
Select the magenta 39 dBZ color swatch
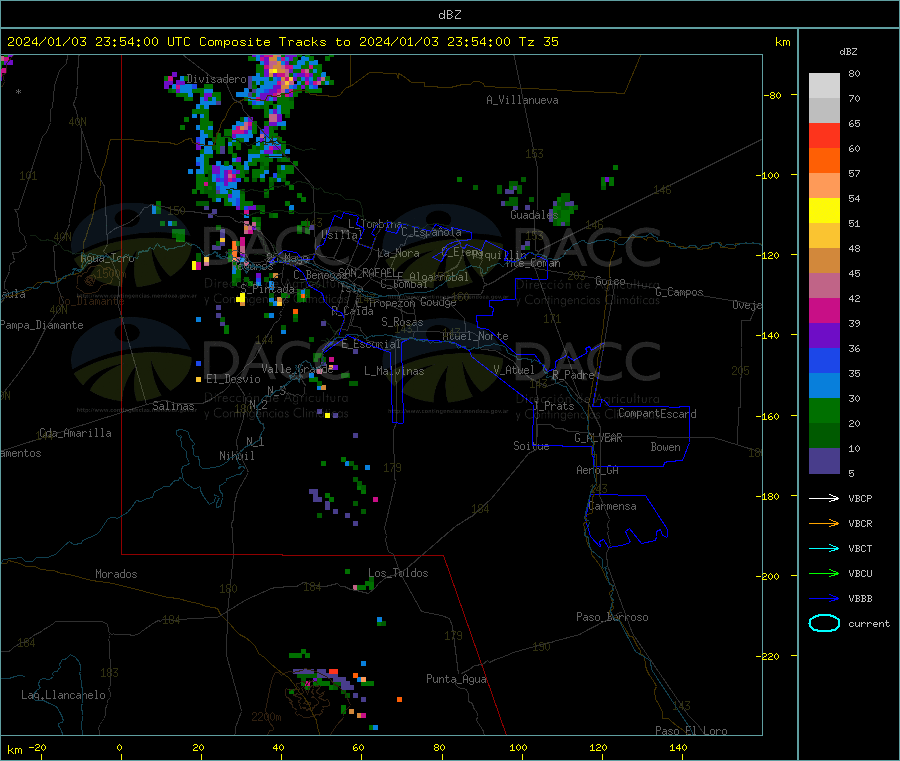824,310
